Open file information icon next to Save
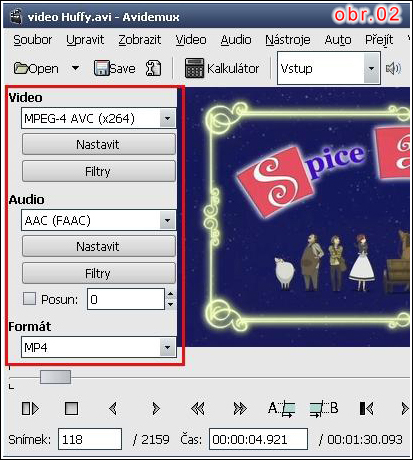Screen dimensions: 413x460 (153, 68)
